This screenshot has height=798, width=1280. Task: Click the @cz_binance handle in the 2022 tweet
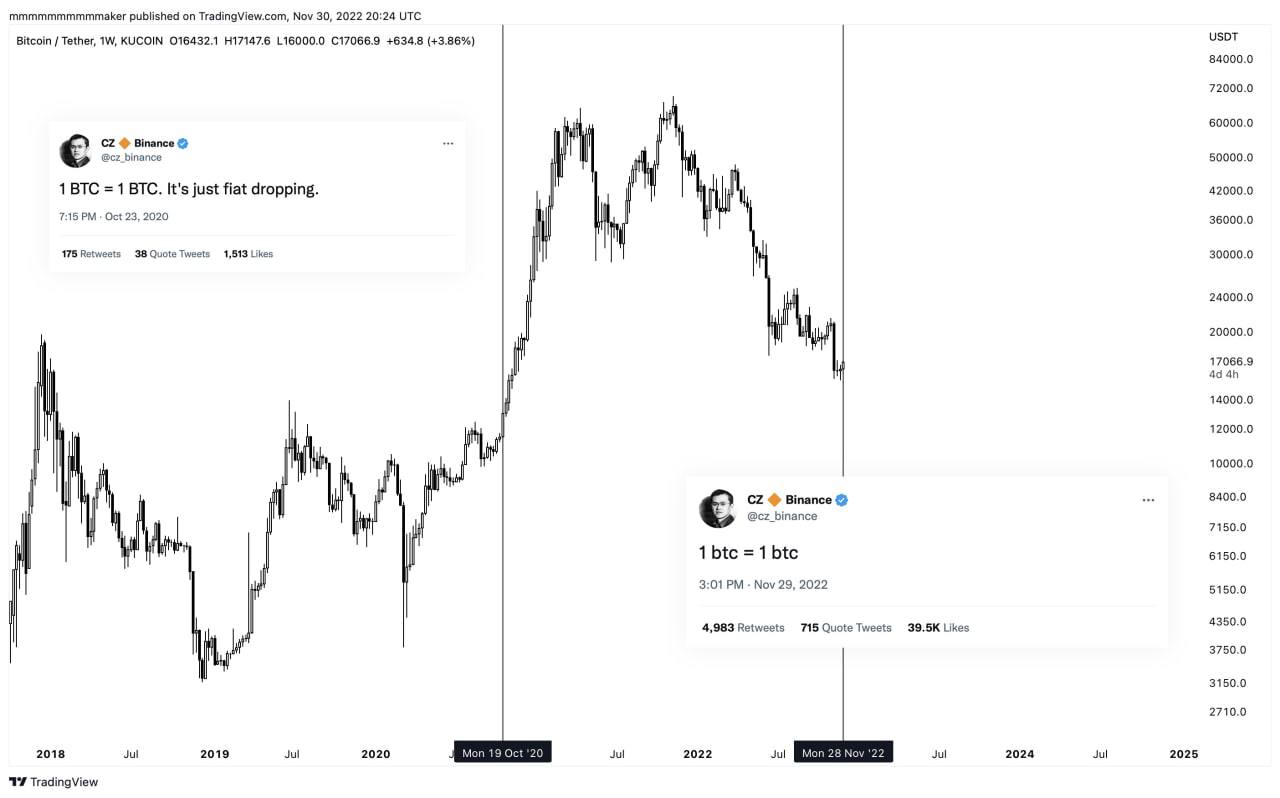click(x=782, y=516)
